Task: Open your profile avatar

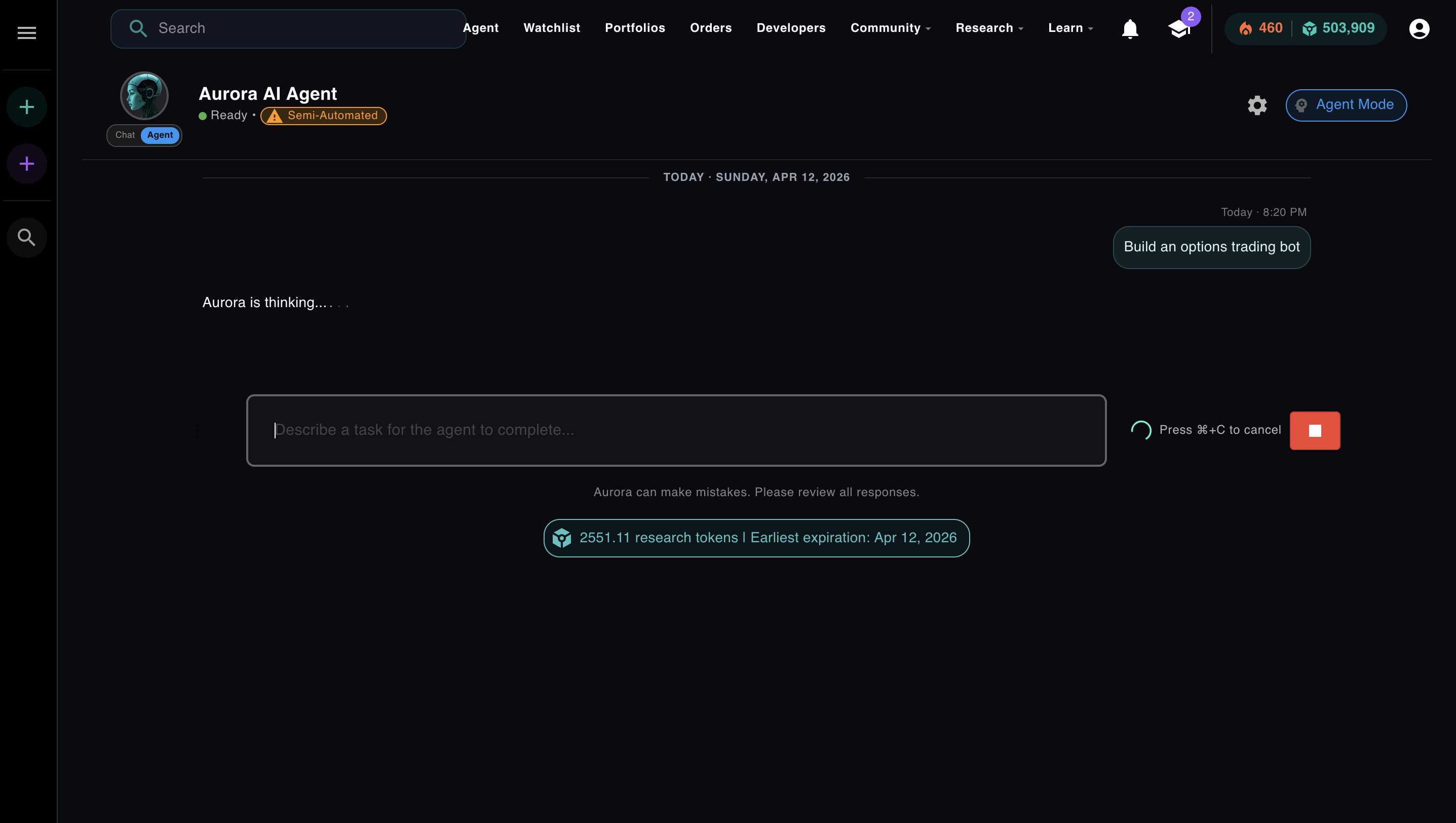Action: click(x=1419, y=29)
